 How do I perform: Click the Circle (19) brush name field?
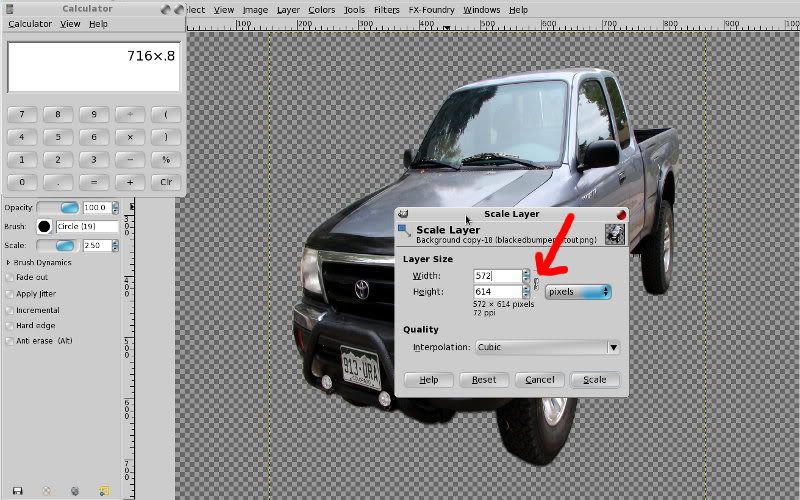click(x=87, y=227)
